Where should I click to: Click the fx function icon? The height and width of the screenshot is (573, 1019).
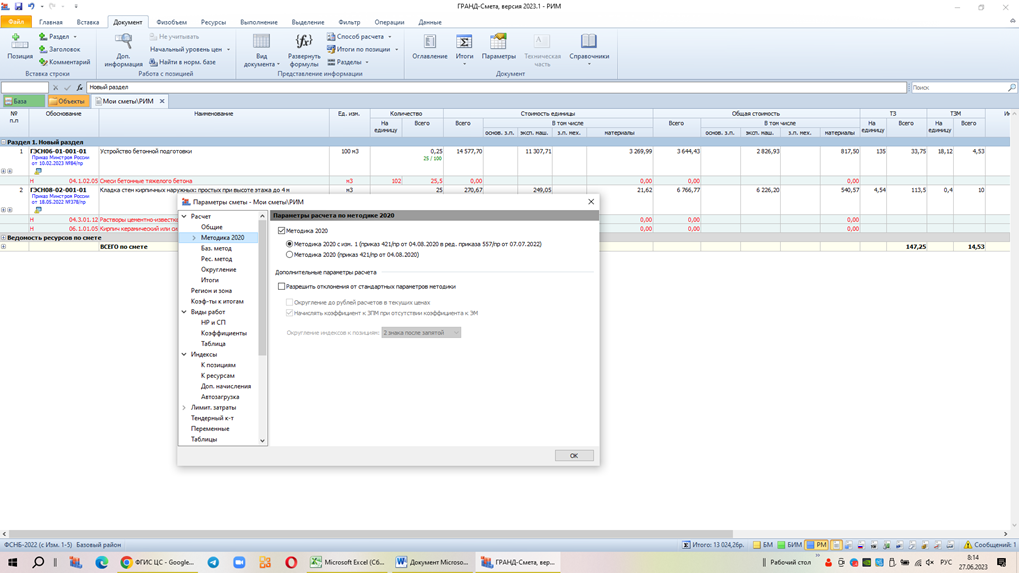(x=79, y=87)
